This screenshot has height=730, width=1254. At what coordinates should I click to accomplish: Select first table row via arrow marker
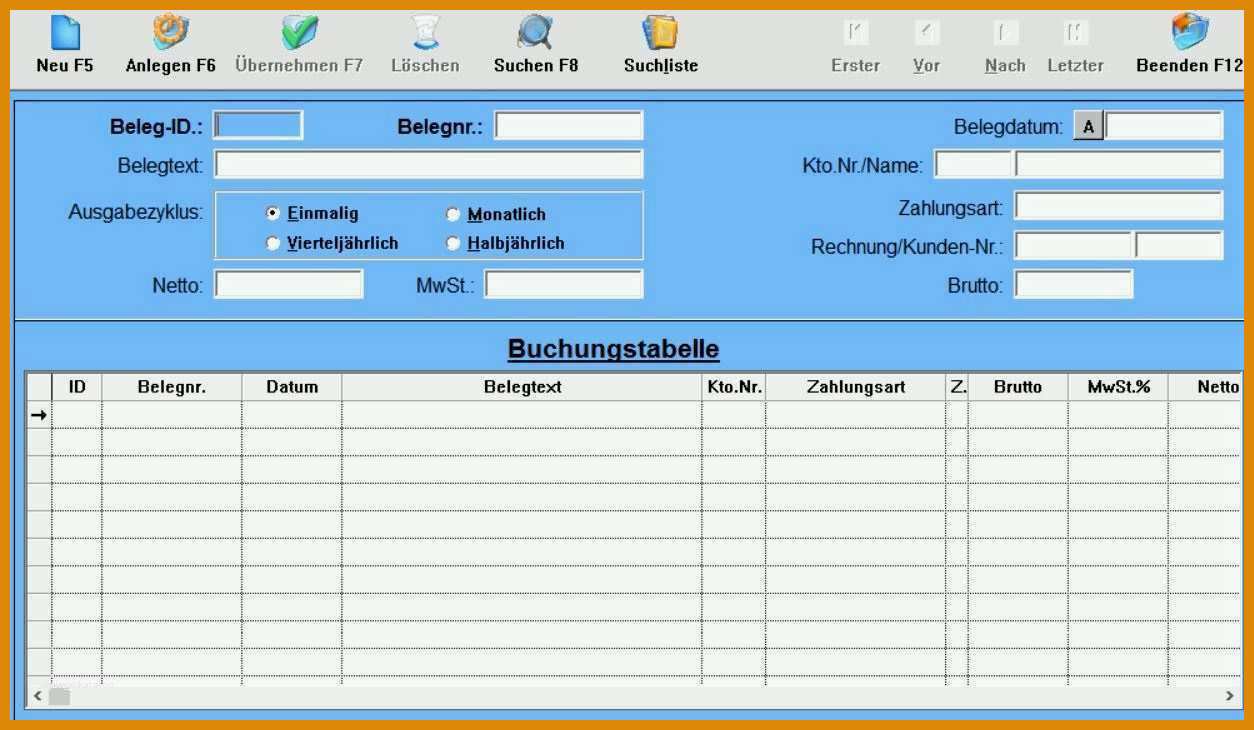(39, 414)
